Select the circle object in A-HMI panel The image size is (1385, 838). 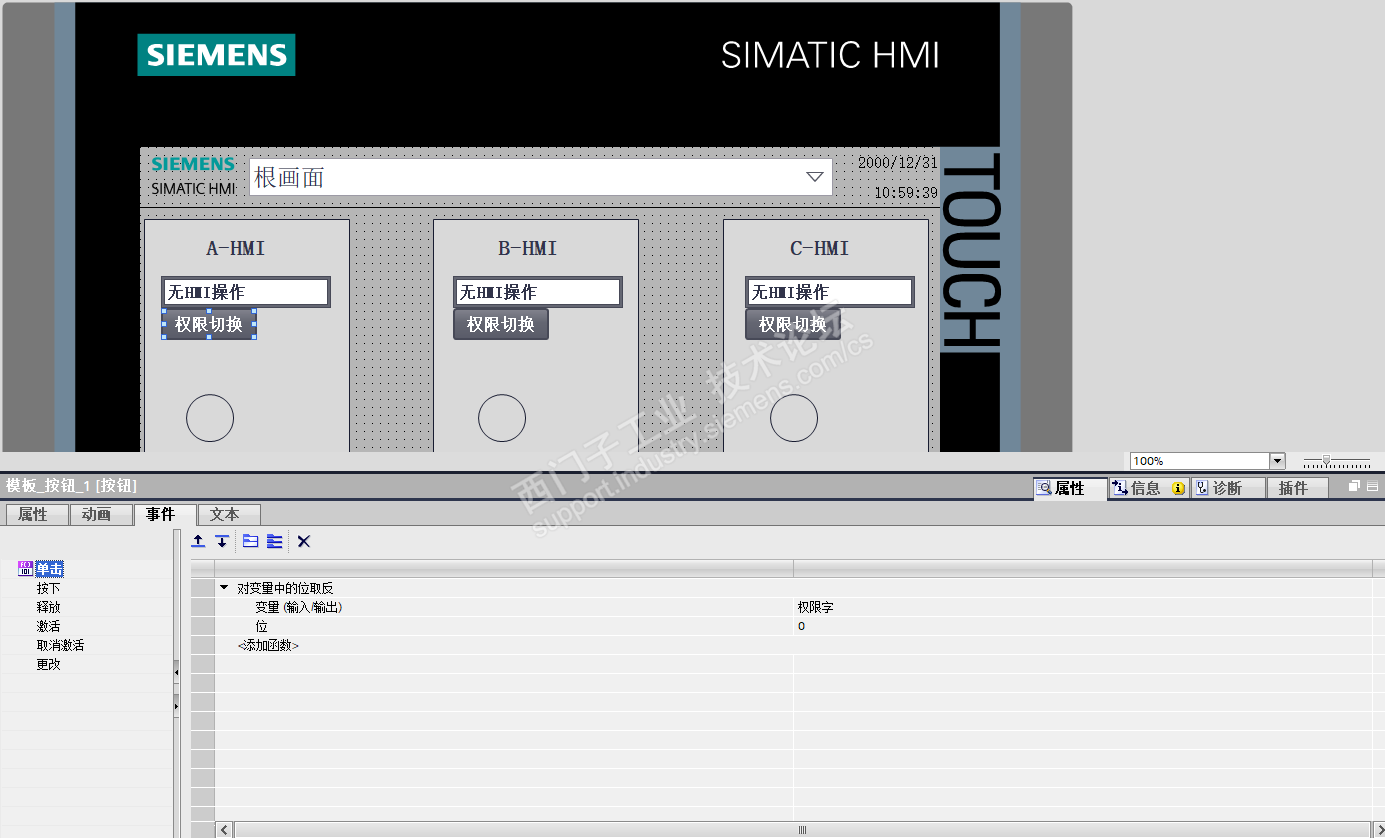210,418
